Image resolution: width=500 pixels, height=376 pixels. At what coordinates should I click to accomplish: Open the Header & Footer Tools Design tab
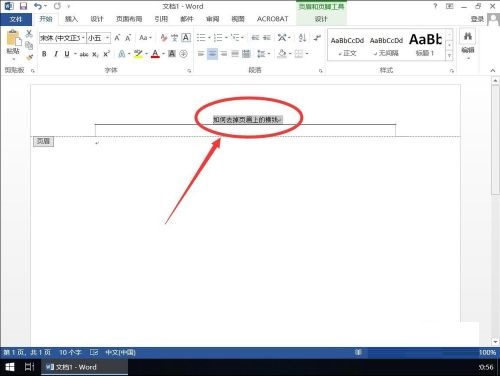pyautogui.click(x=321, y=19)
